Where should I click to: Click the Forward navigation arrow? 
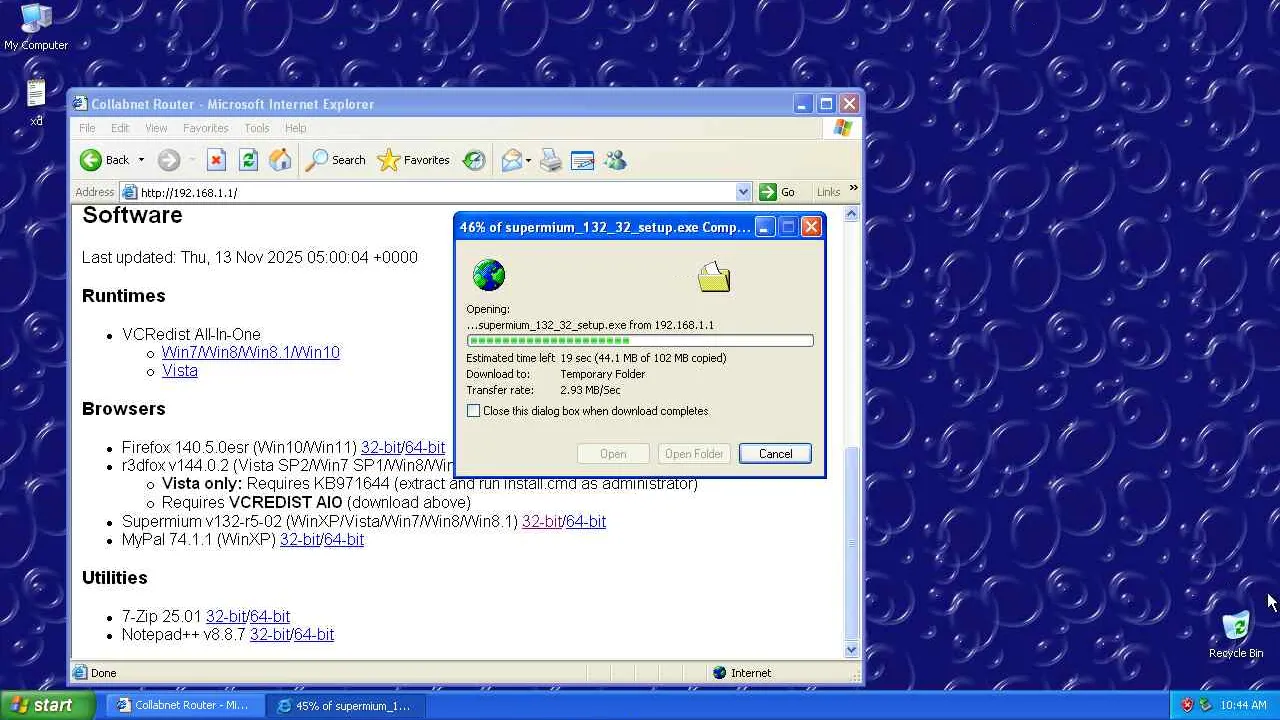(x=168, y=160)
